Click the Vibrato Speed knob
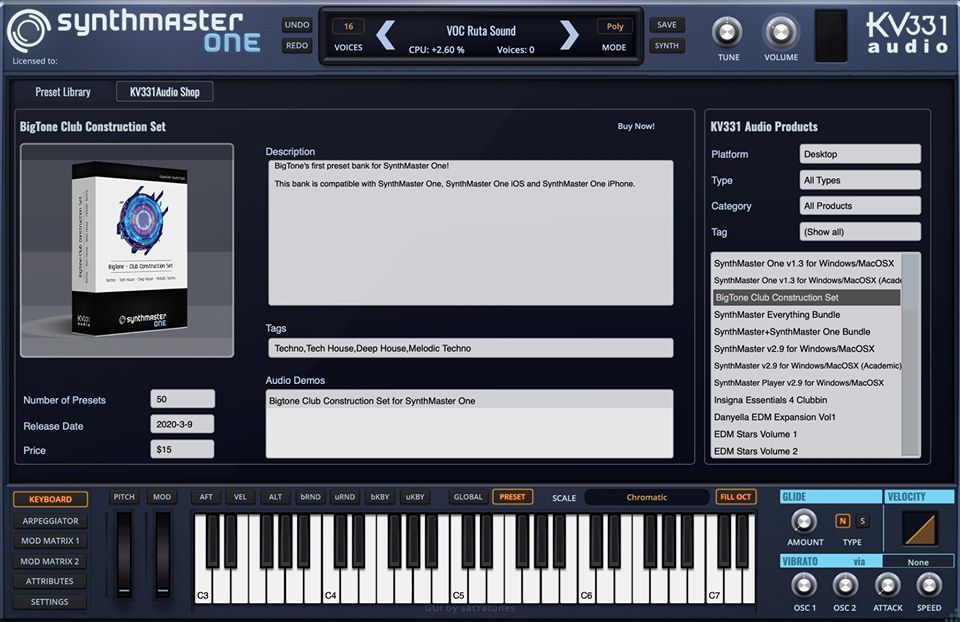Viewport: 960px width, 622px height. [x=928, y=586]
